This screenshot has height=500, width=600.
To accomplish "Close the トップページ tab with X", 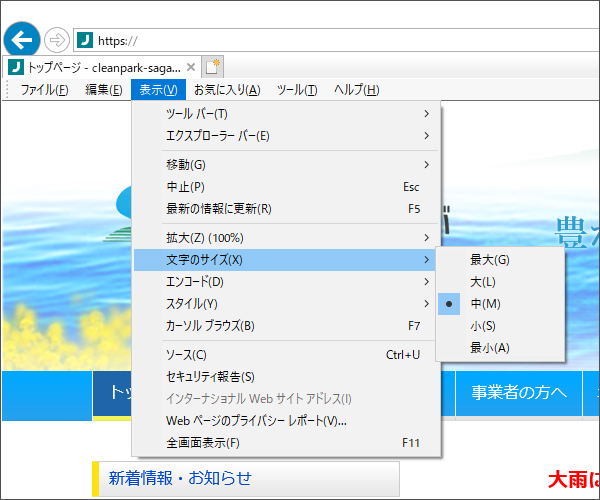I will click(x=191, y=67).
